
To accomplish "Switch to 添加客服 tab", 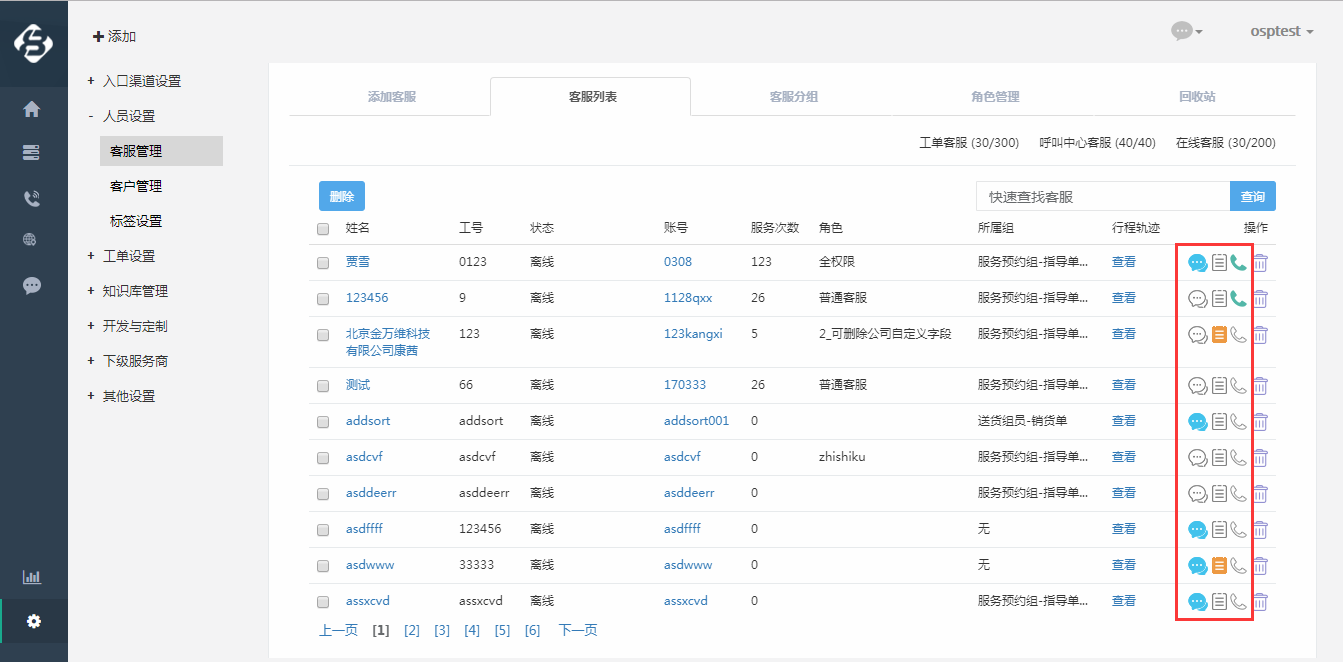I will coord(391,97).
